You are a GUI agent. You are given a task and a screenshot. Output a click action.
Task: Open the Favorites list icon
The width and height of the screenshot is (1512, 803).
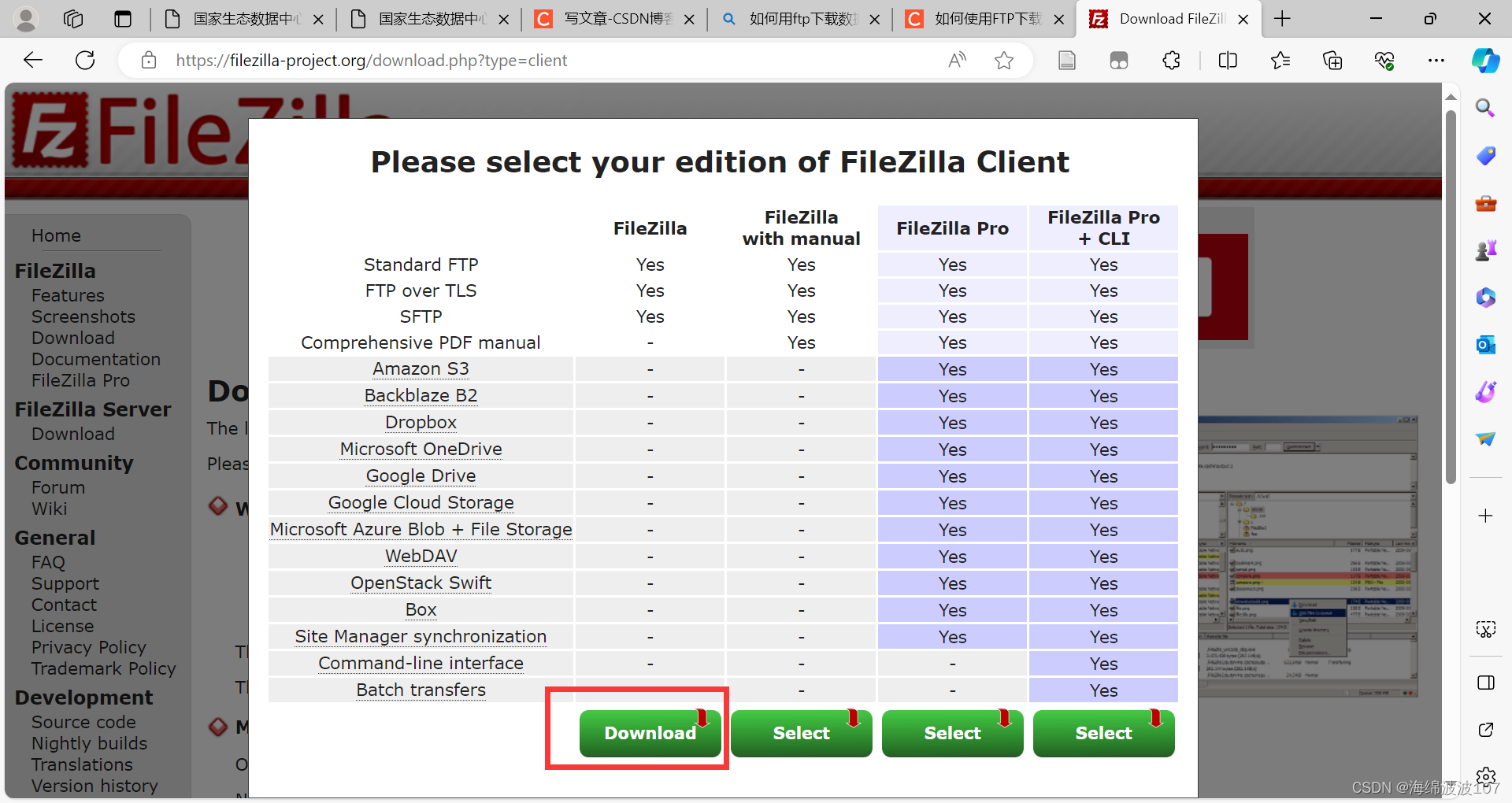(1280, 61)
